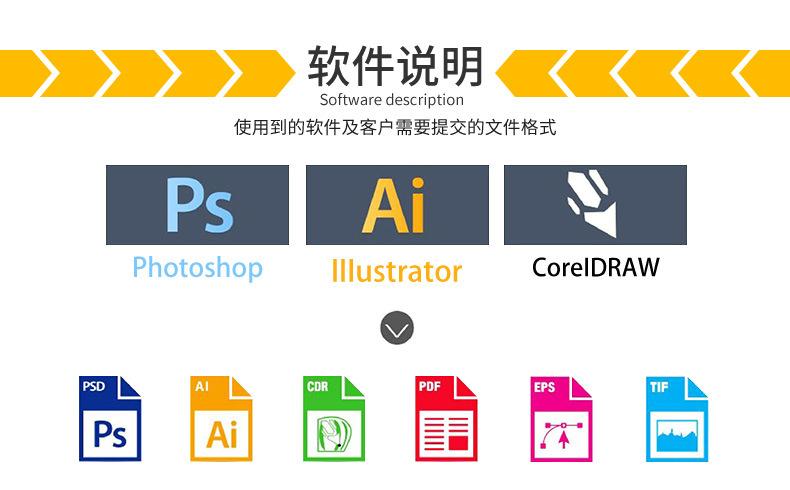Click the PSD label on blue file icon

94,386
